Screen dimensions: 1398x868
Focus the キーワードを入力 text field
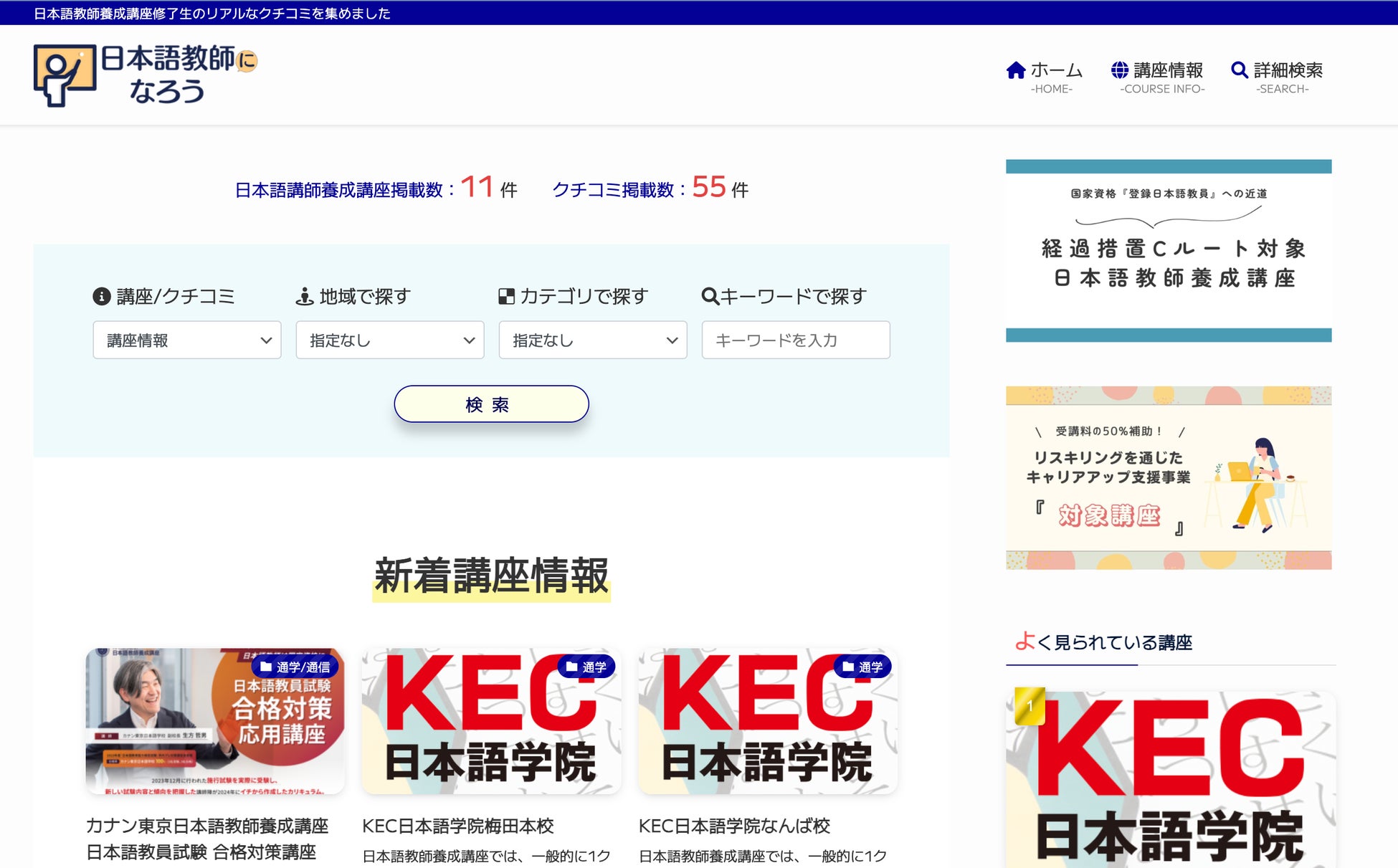click(795, 340)
